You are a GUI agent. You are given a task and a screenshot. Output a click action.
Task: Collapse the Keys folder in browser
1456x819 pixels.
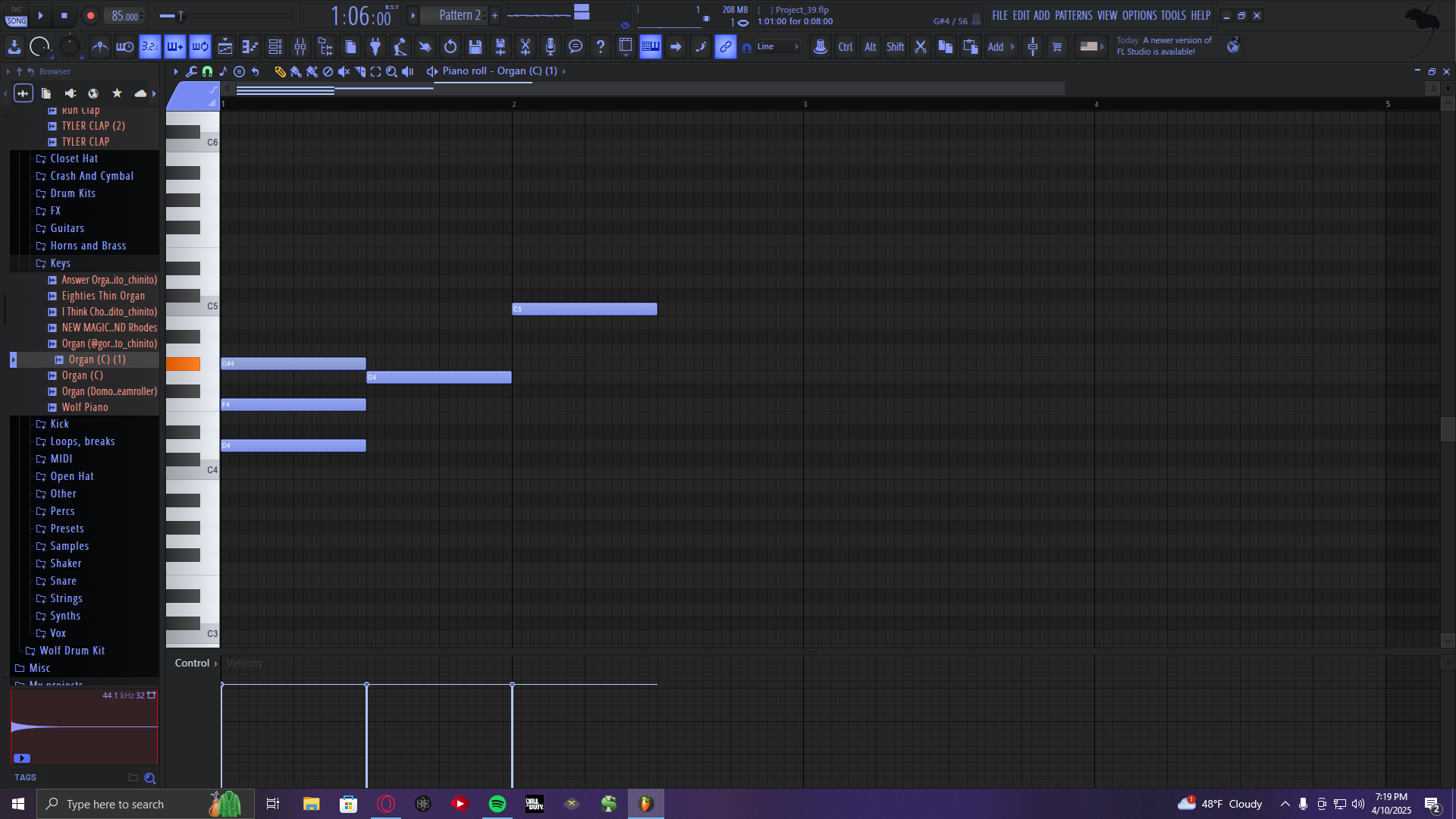(x=60, y=263)
